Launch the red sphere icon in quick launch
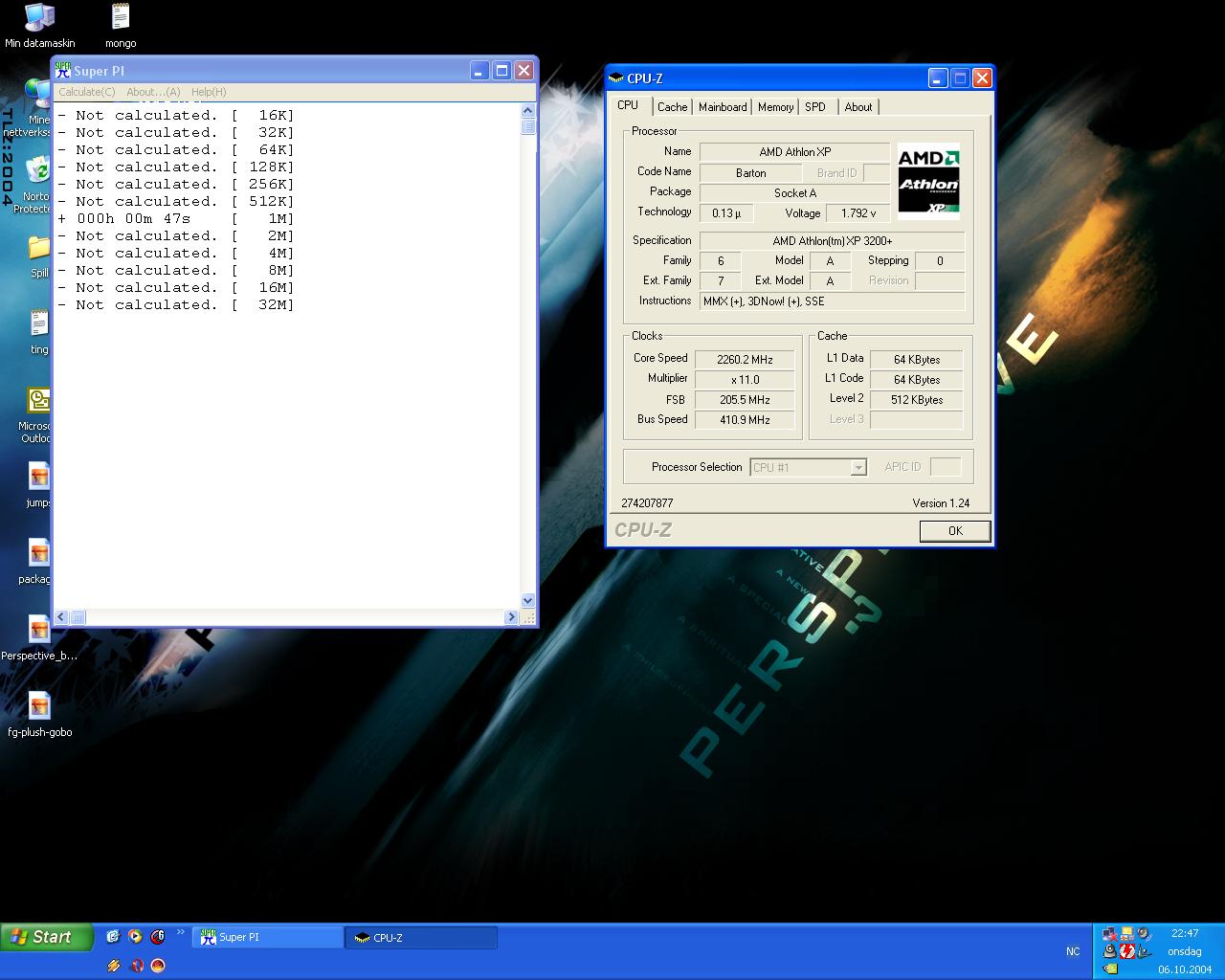The height and width of the screenshot is (980, 1225). (x=158, y=965)
